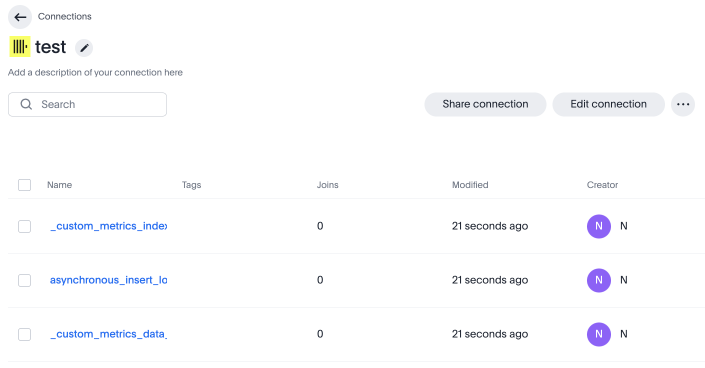
Task: Check the _custom_metrics_index row checkbox
Action: click(x=24, y=226)
